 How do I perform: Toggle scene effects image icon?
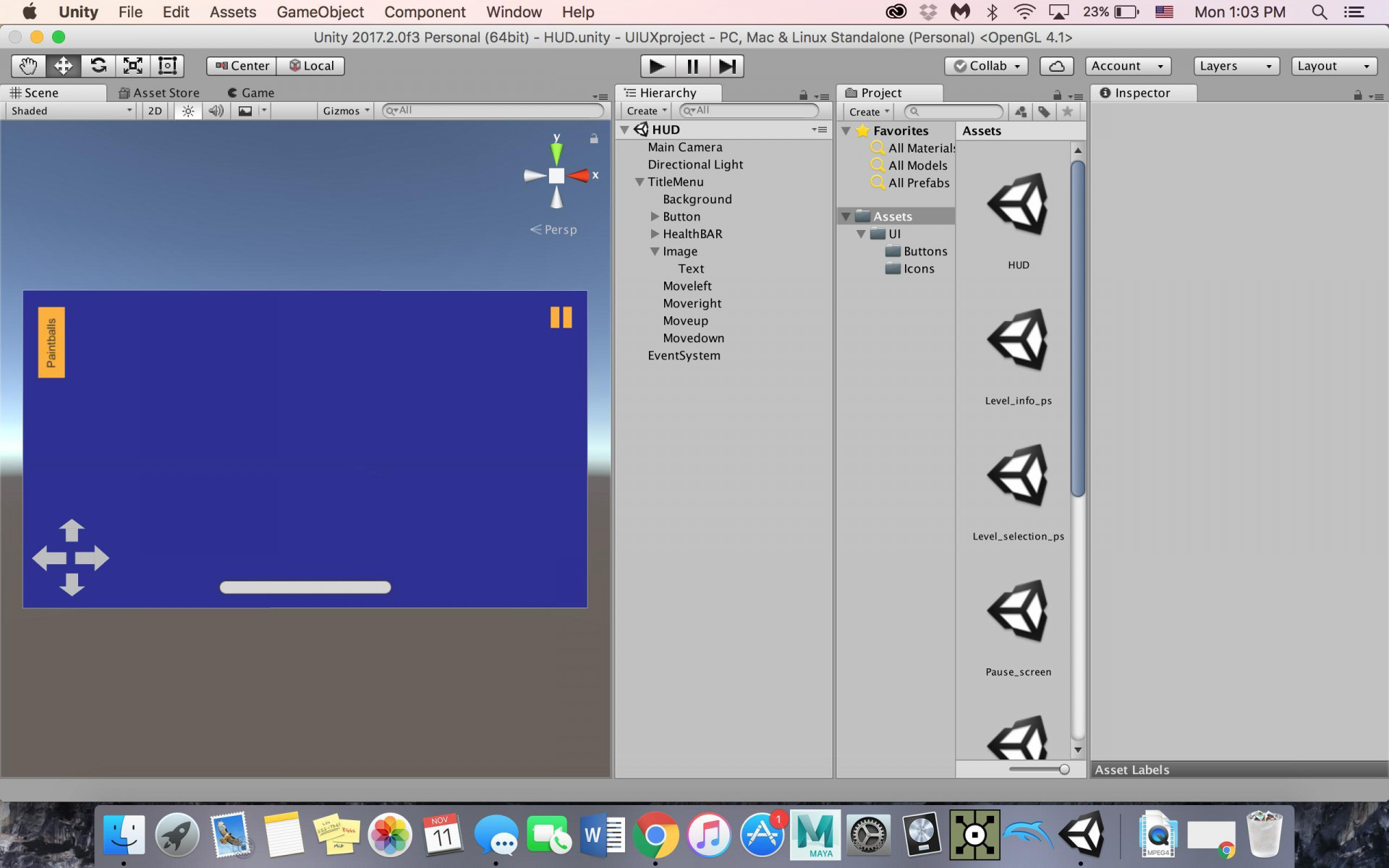click(245, 111)
